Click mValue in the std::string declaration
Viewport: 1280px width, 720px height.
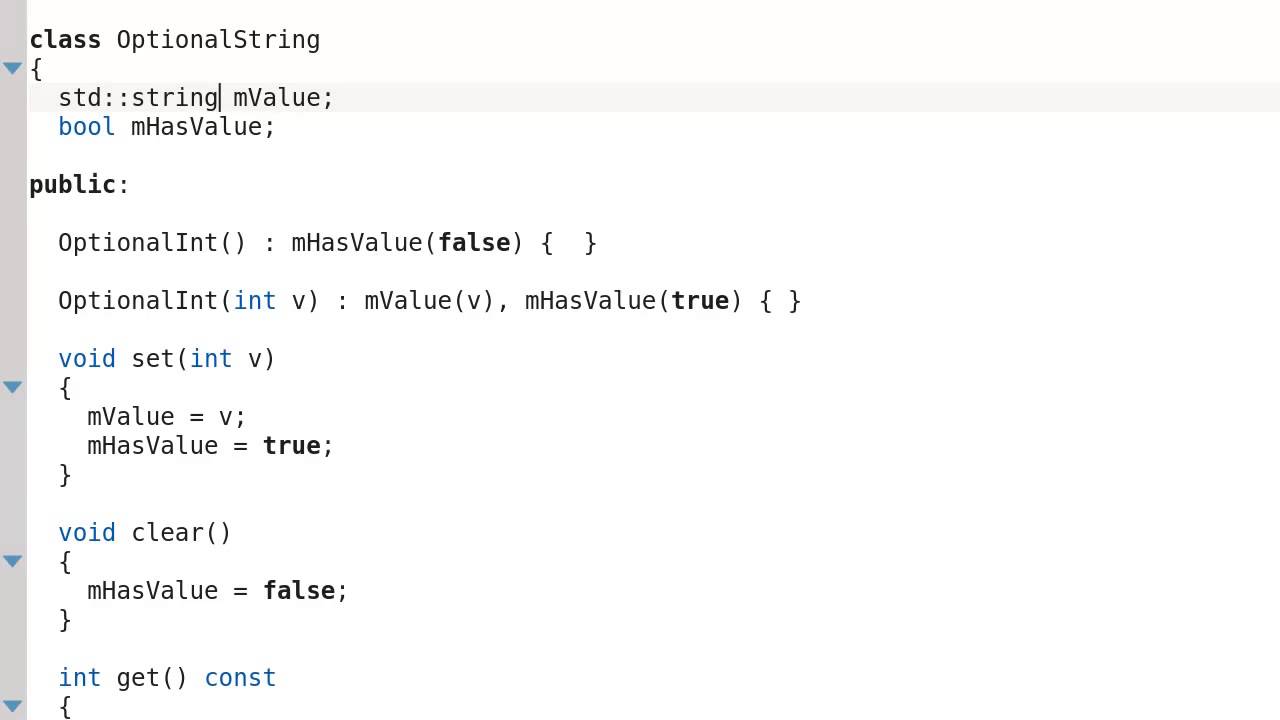pos(276,98)
